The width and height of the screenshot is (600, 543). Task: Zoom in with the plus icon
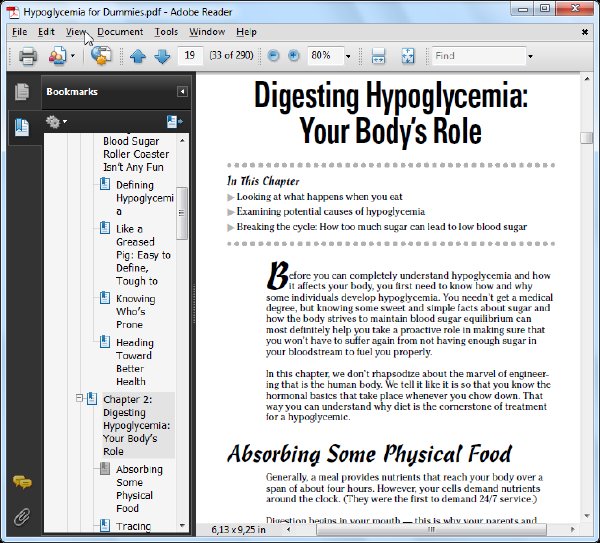pyautogui.click(x=293, y=56)
